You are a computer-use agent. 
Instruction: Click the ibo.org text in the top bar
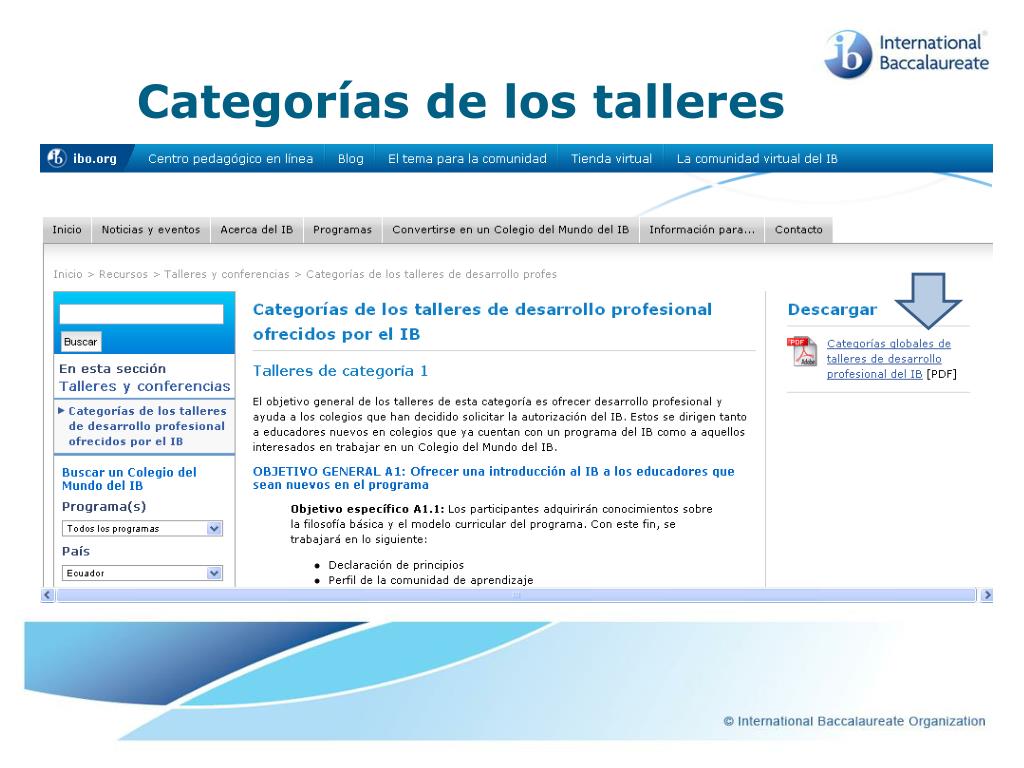coord(95,158)
